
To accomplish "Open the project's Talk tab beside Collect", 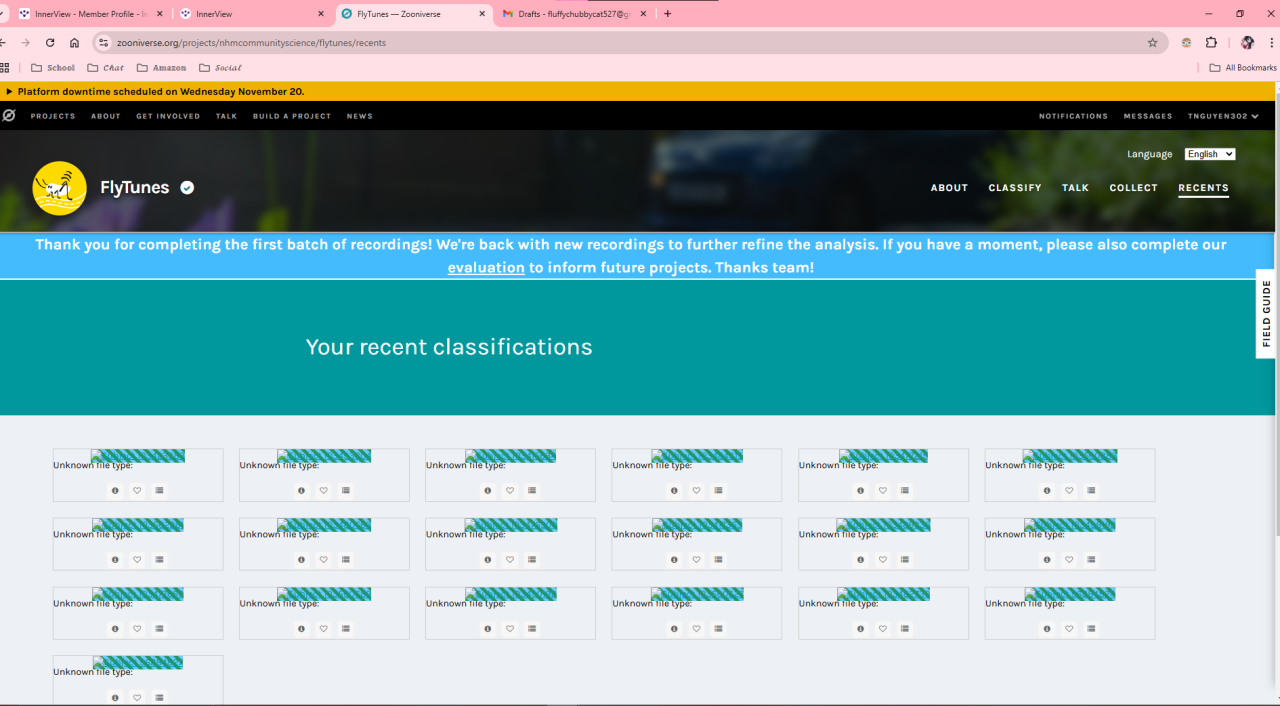I will coord(1075,188).
